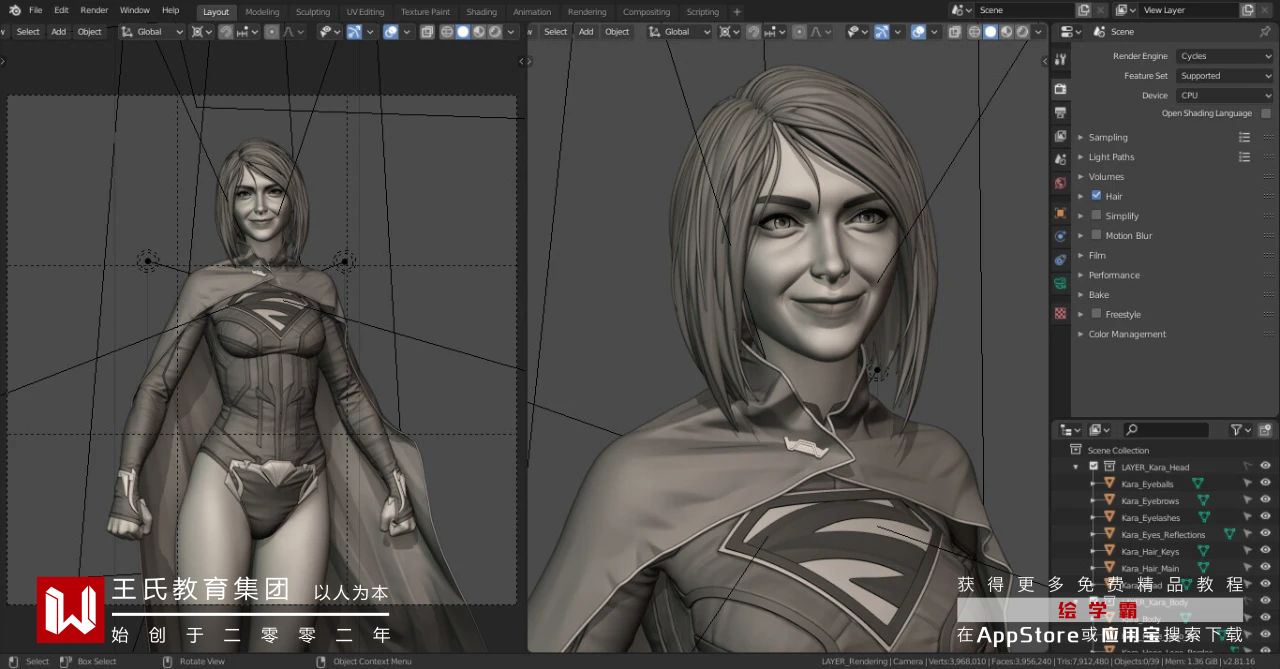This screenshot has height=669, width=1280.
Task: Open the Render menu
Action: [94, 10]
